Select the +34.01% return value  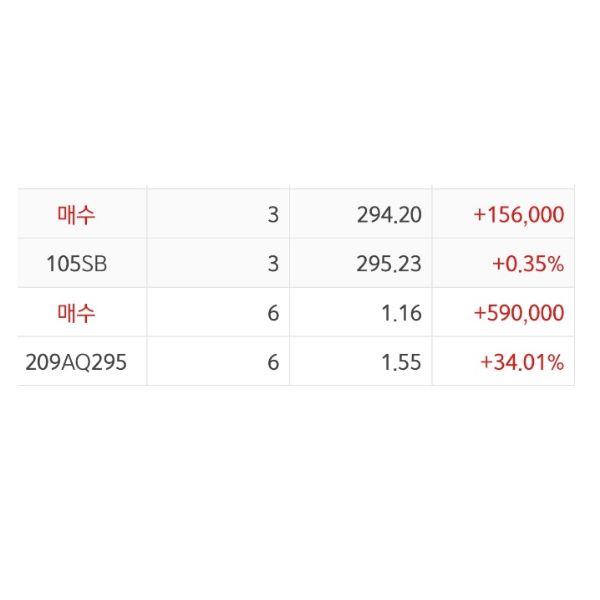pos(522,363)
